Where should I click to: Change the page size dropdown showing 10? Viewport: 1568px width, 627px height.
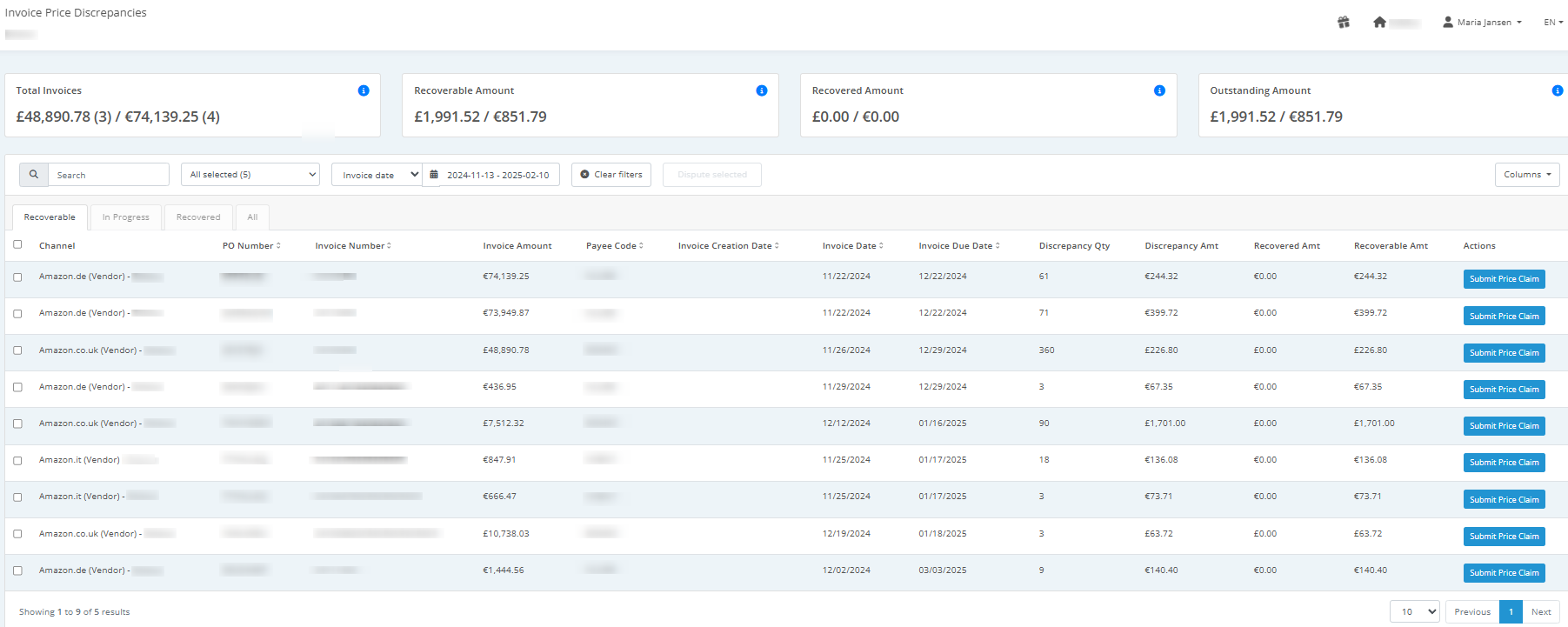1415,612
